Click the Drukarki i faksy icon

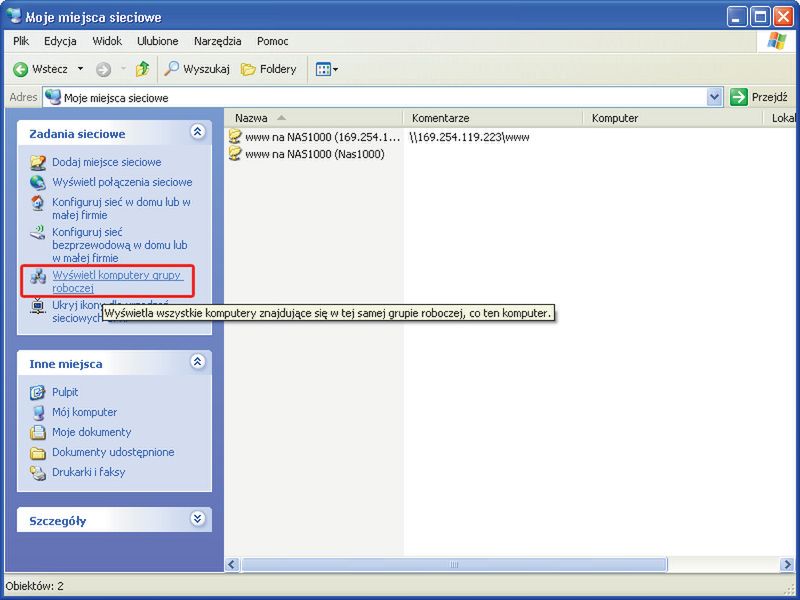[x=37, y=472]
